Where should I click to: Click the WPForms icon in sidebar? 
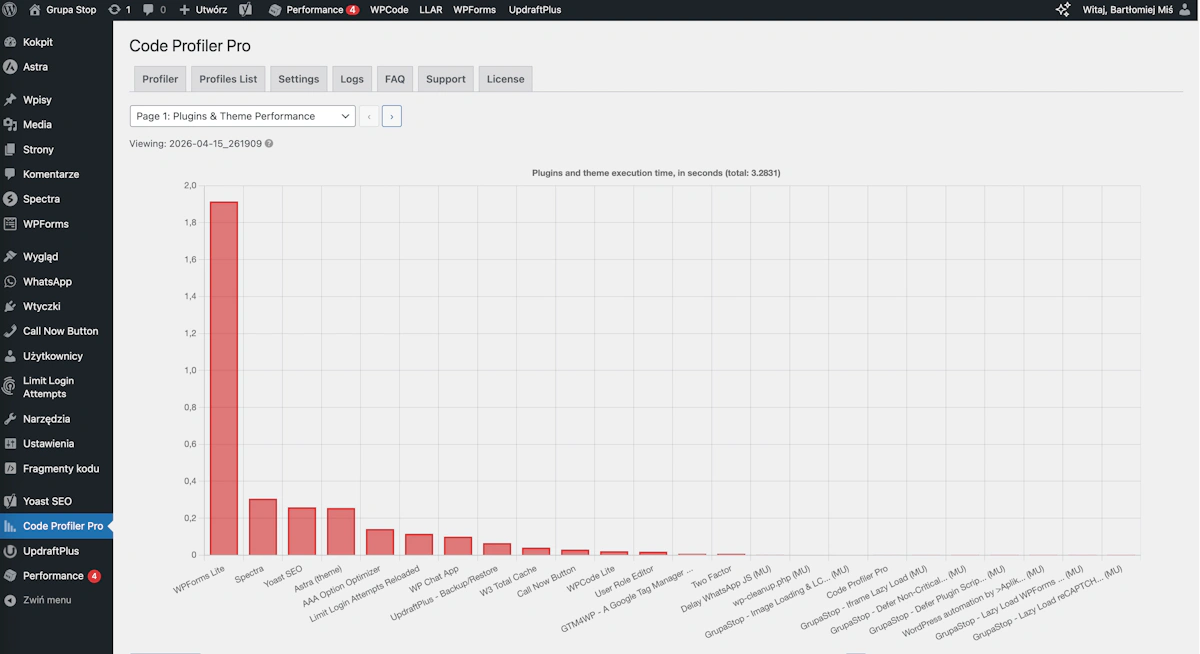click(x=10, y=224)
